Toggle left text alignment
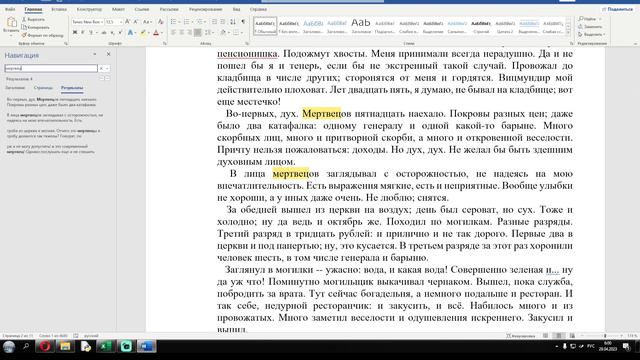This screenshot has height=360, width=640. click(x=173, y=32)
